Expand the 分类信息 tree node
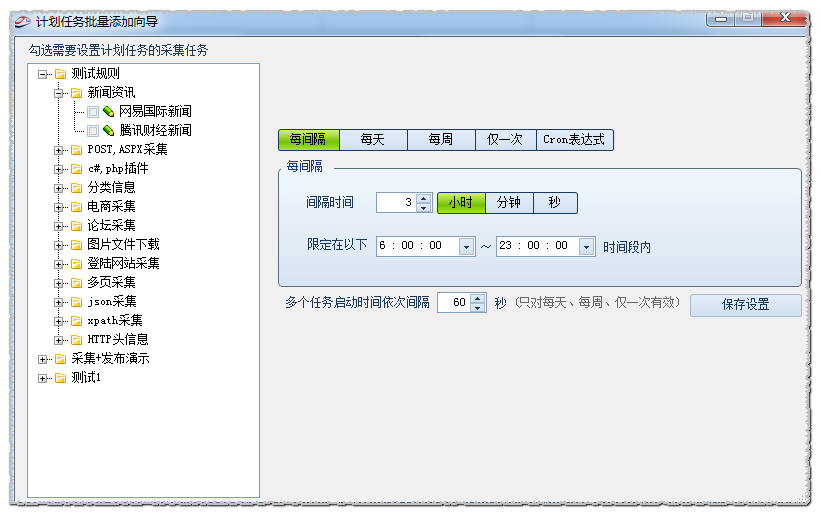This screenshot has height=515, width=820. (x=60, y=188)
